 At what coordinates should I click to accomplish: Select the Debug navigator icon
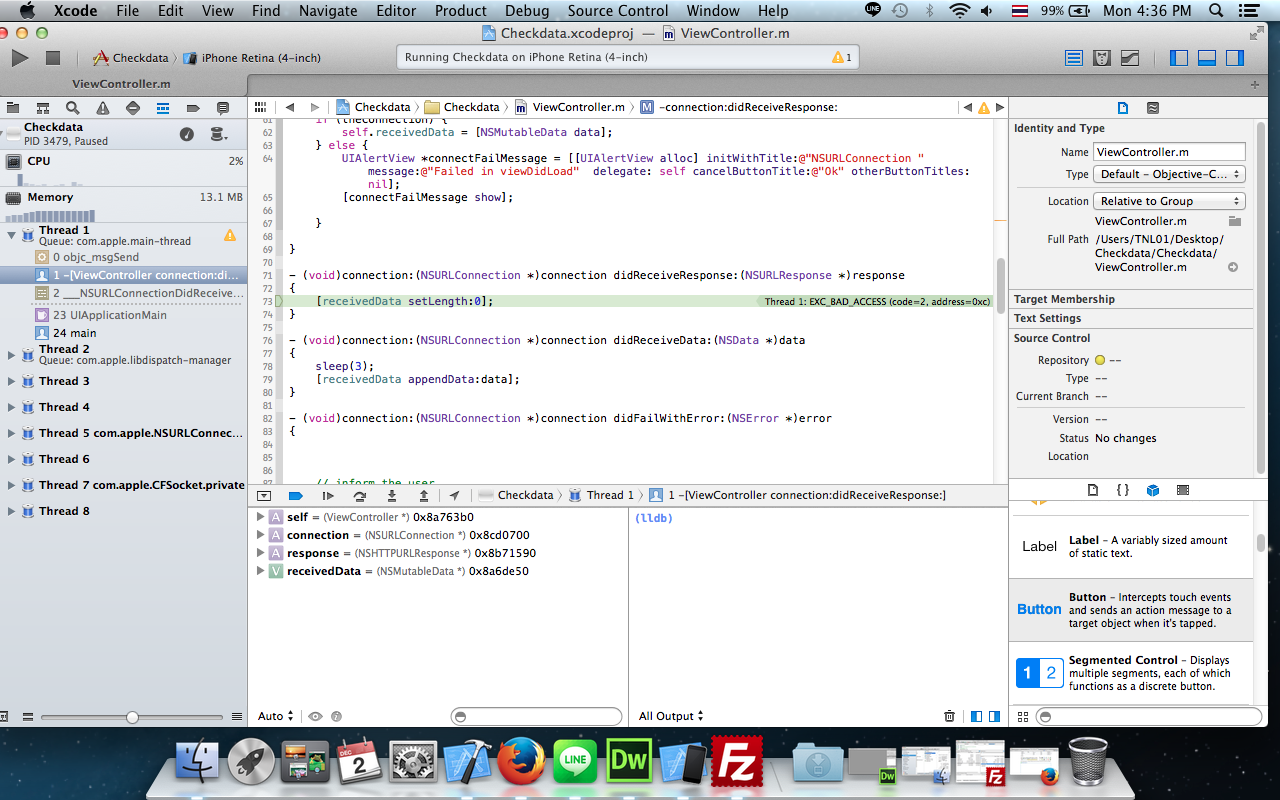pyautogui.click(x=163, y=108)
